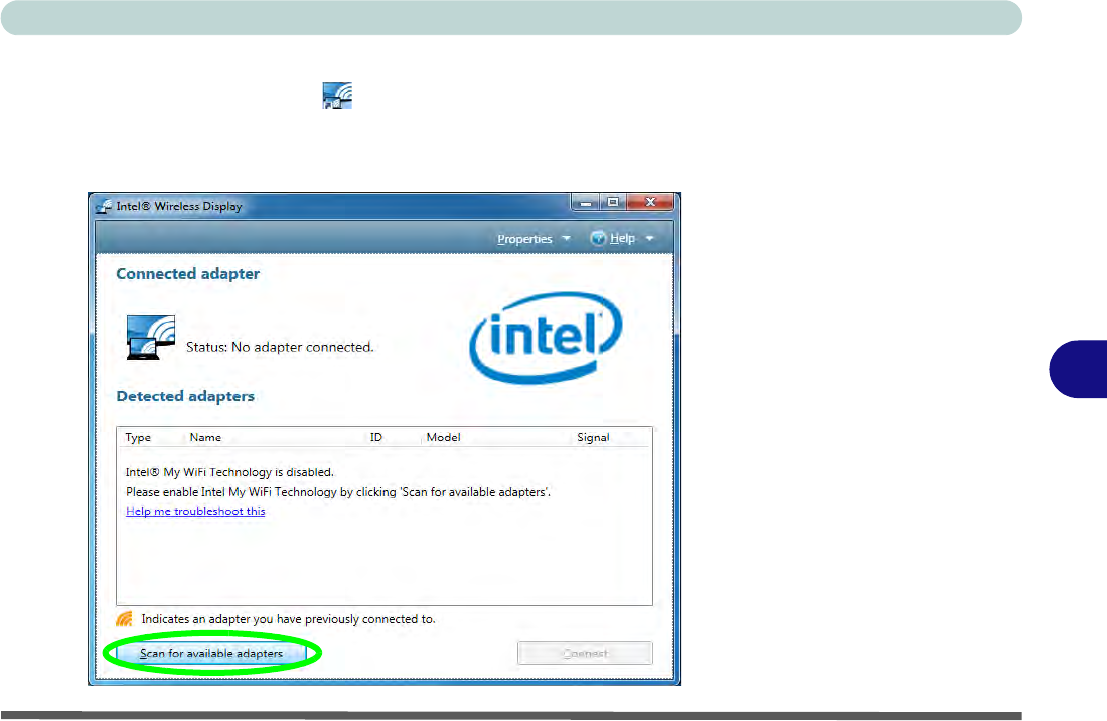
Task: Open the Properties menu
Action: [525, 239]
